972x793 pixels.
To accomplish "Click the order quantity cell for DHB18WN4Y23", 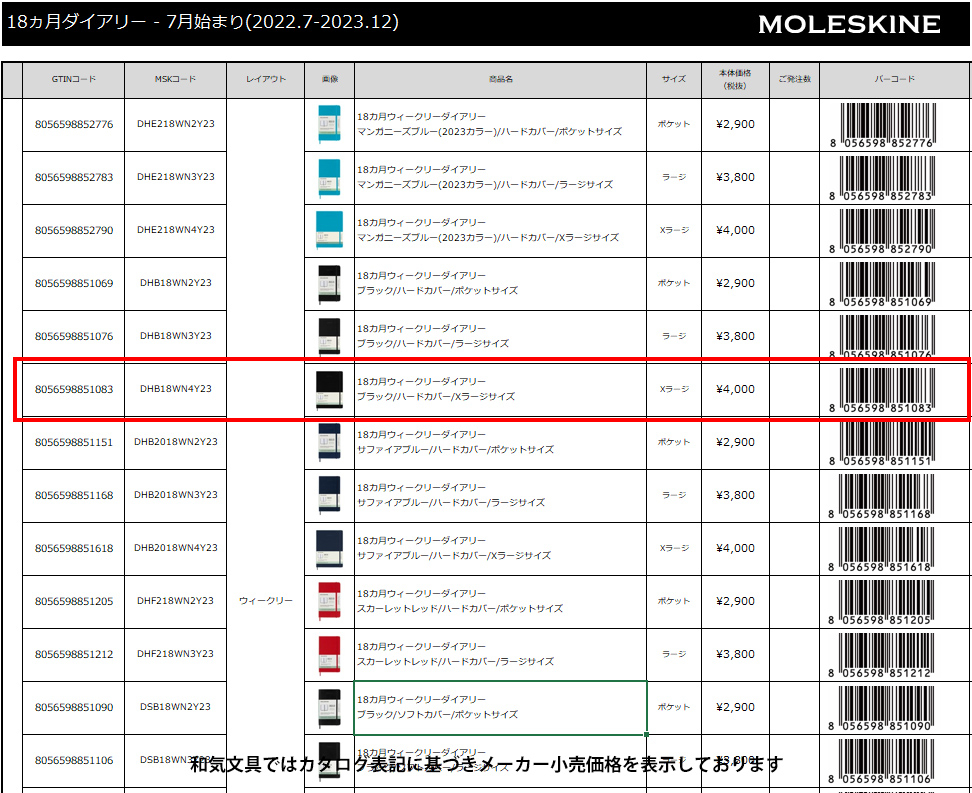I will click(x=795, y=389).
